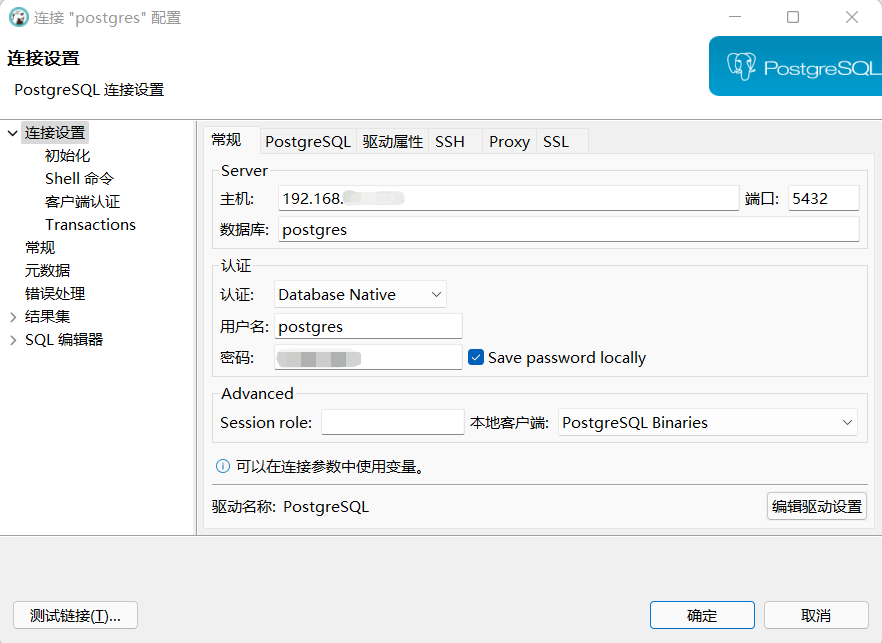
Task: Expand the SQL 编辑器 tree node
Action: (x=12, y=340)
